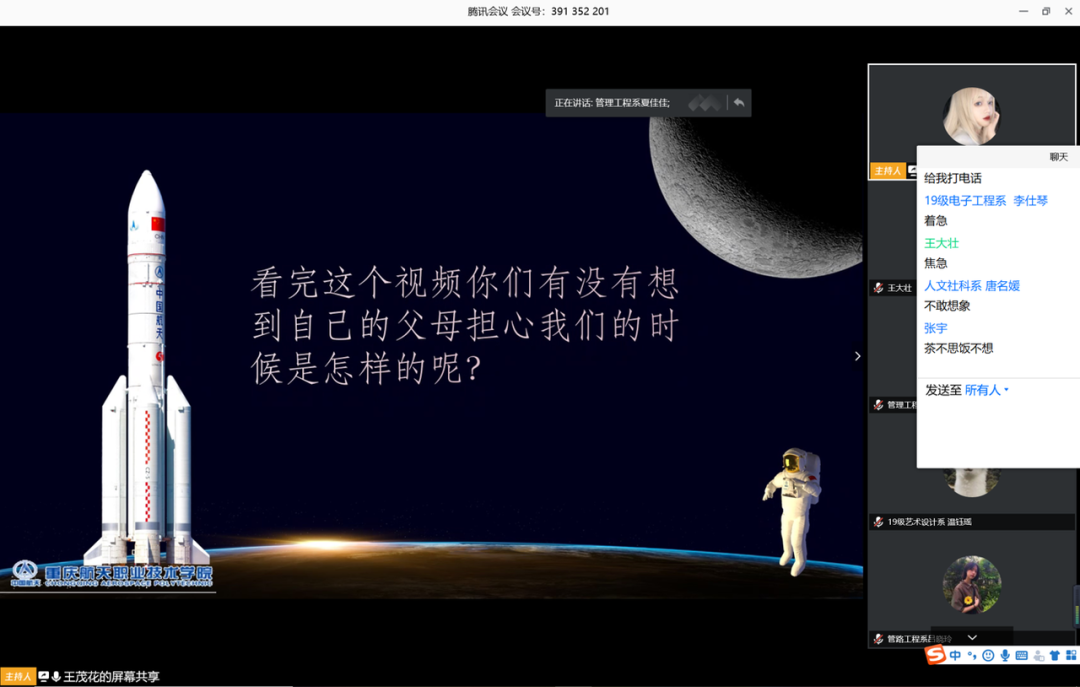Image resolution: width=1080 pixels, height=687 pixels.
Task: Click the muted mic icon for 管路工程系 participant
Action: coord(878,639)
